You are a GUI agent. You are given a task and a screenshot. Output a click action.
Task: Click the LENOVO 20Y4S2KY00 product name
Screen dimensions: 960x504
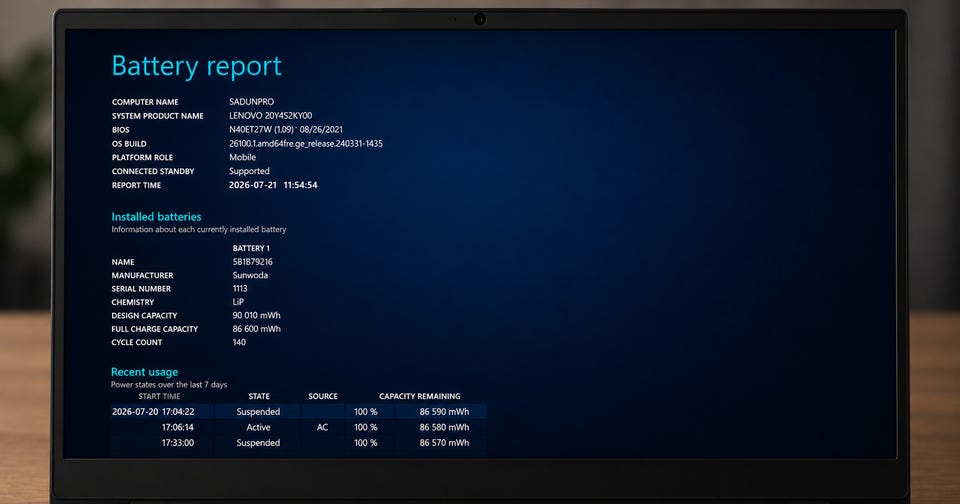[x=271, y=116]
